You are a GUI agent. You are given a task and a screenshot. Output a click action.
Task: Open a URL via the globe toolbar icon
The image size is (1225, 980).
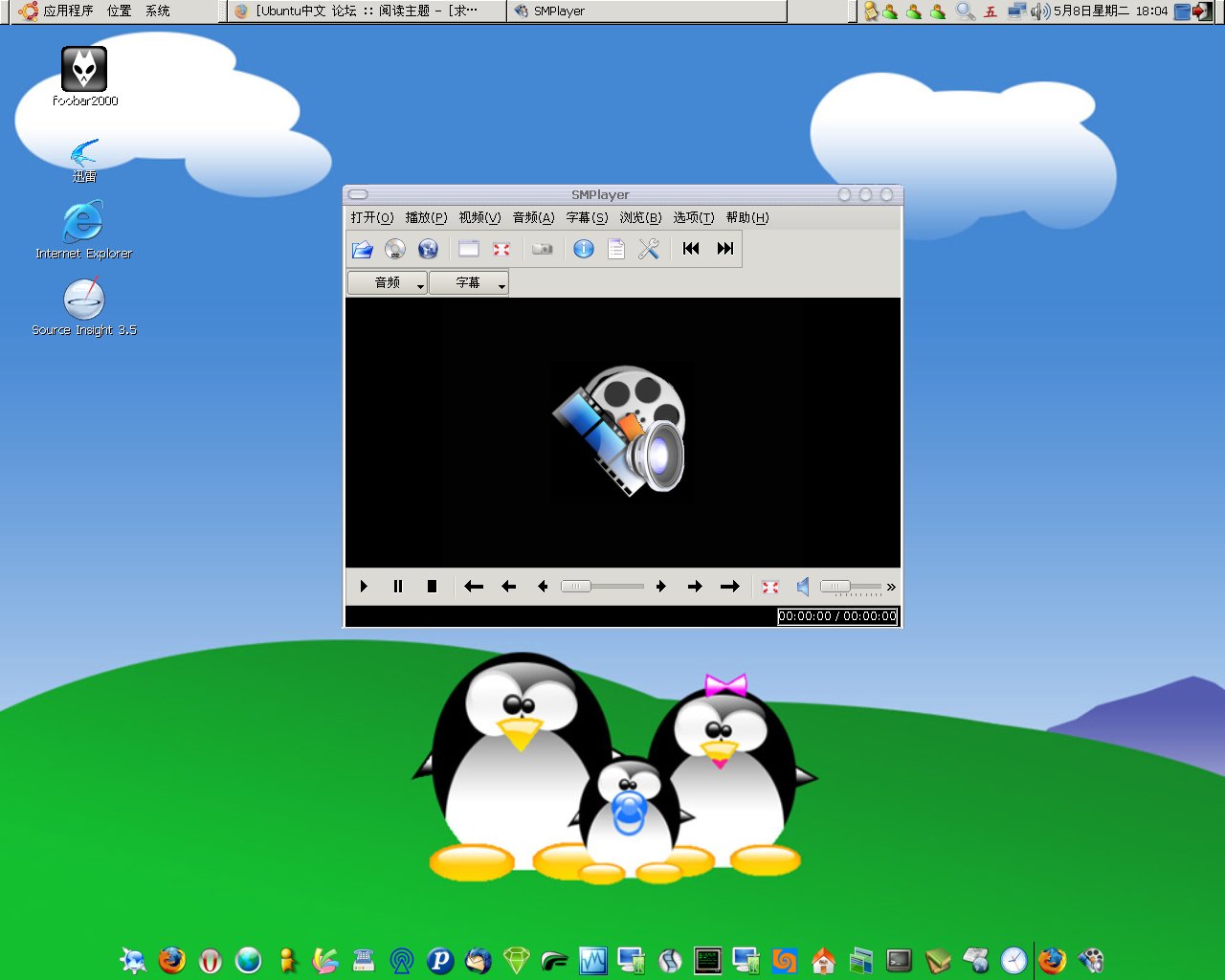[428, 249]
